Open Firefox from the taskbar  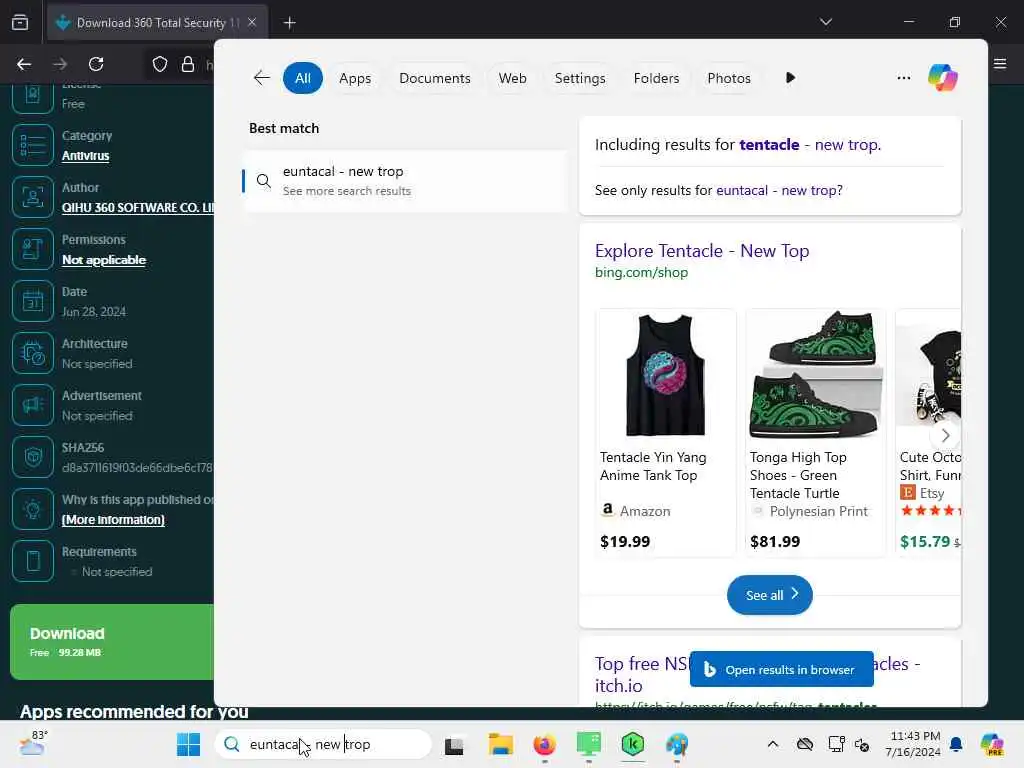click(544, 744)
